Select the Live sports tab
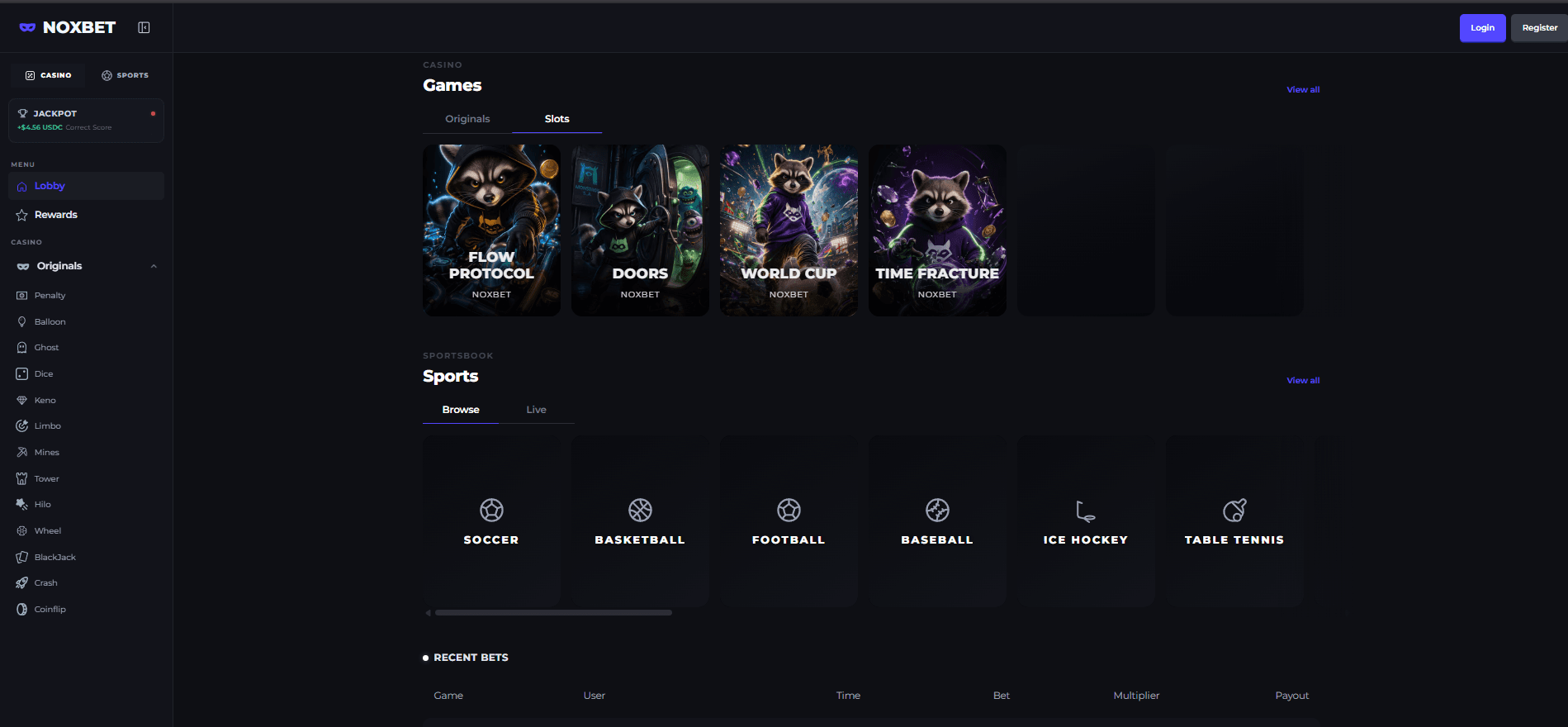The height and width of the screenshot is (727, 1568). pos(537,410)
